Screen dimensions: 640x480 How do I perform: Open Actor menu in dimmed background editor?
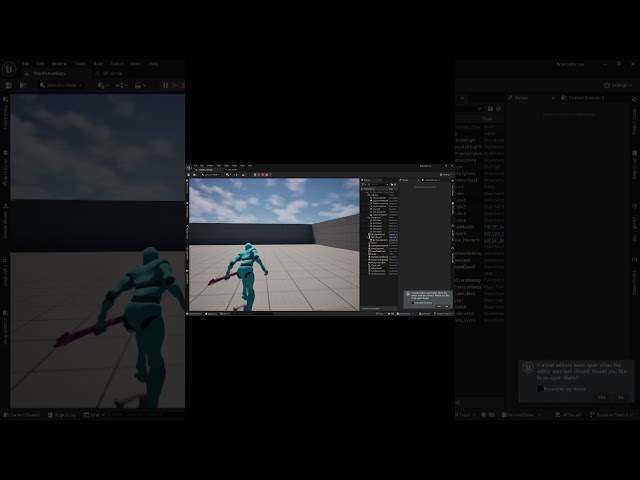click(x=136, y=64)
